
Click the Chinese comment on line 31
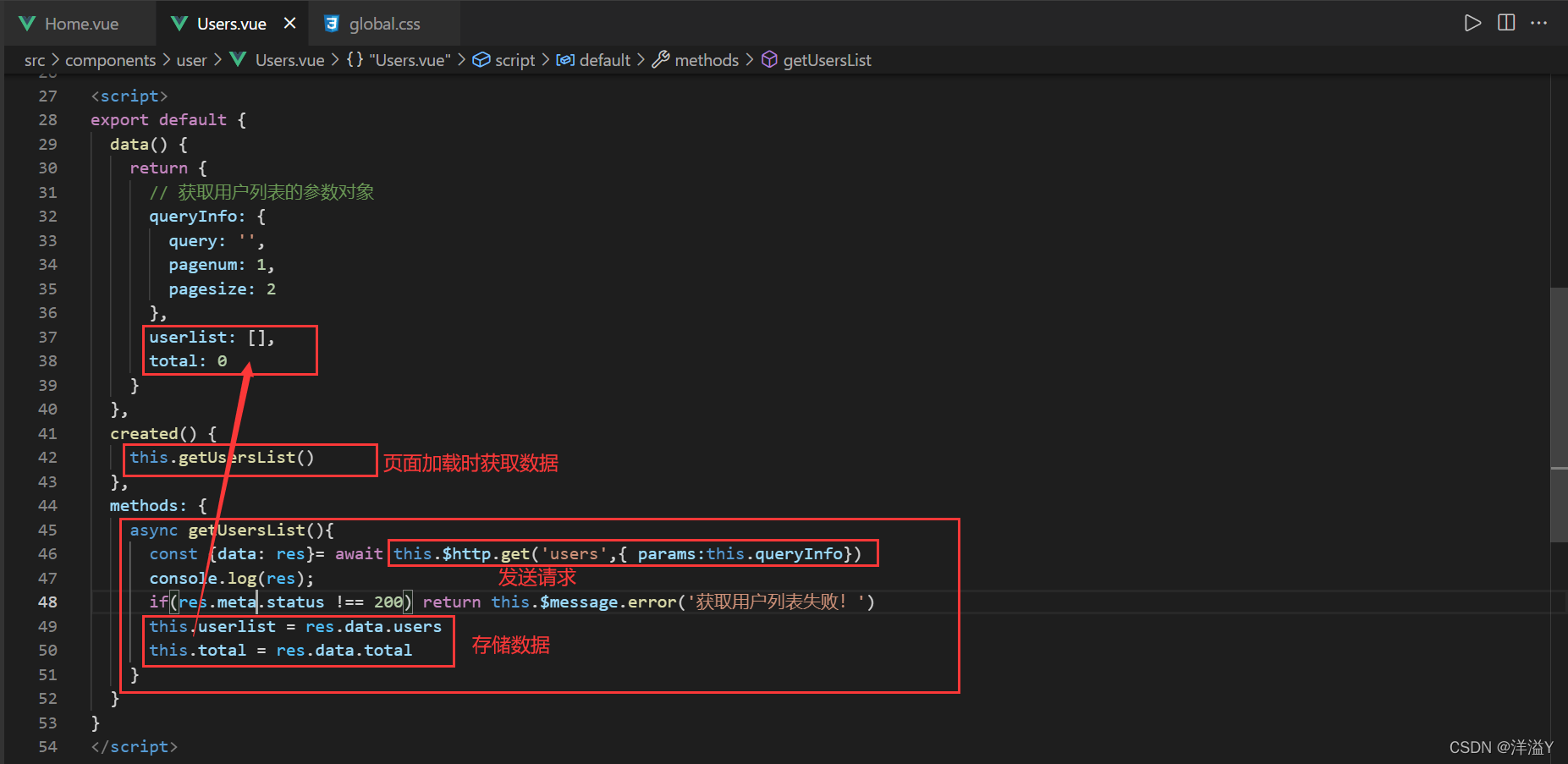pyautogui.click(x=261, y=192)
